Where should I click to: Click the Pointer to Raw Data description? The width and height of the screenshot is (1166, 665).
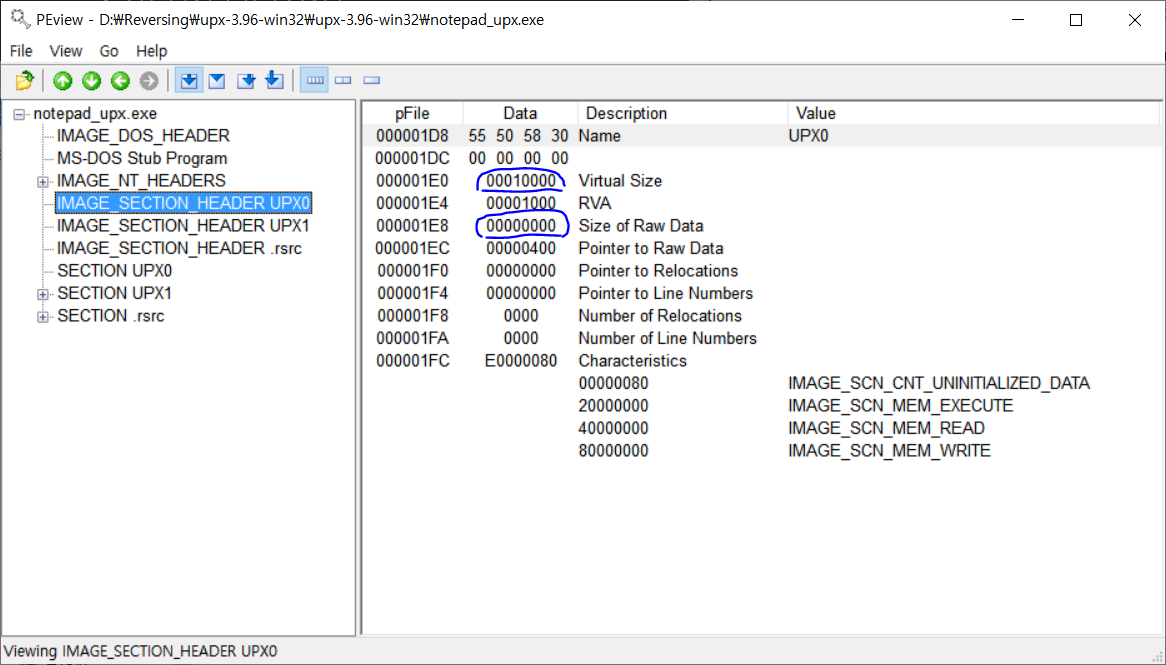(651, 248)
